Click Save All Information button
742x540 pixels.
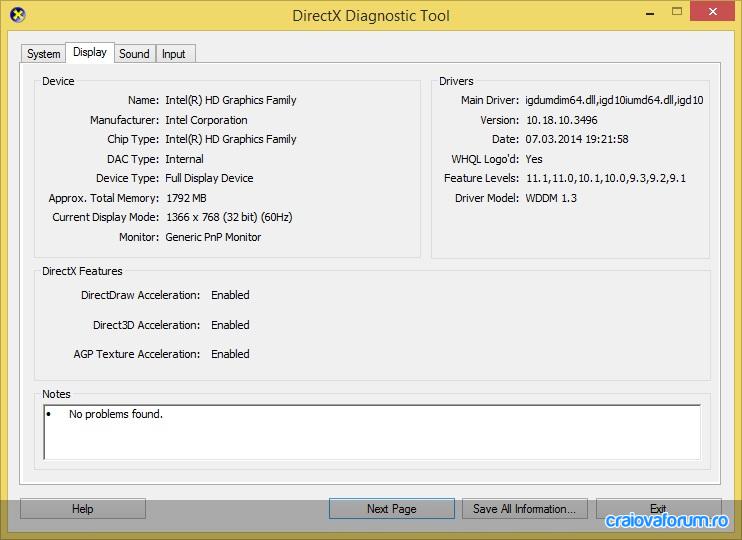pos(525,509)
